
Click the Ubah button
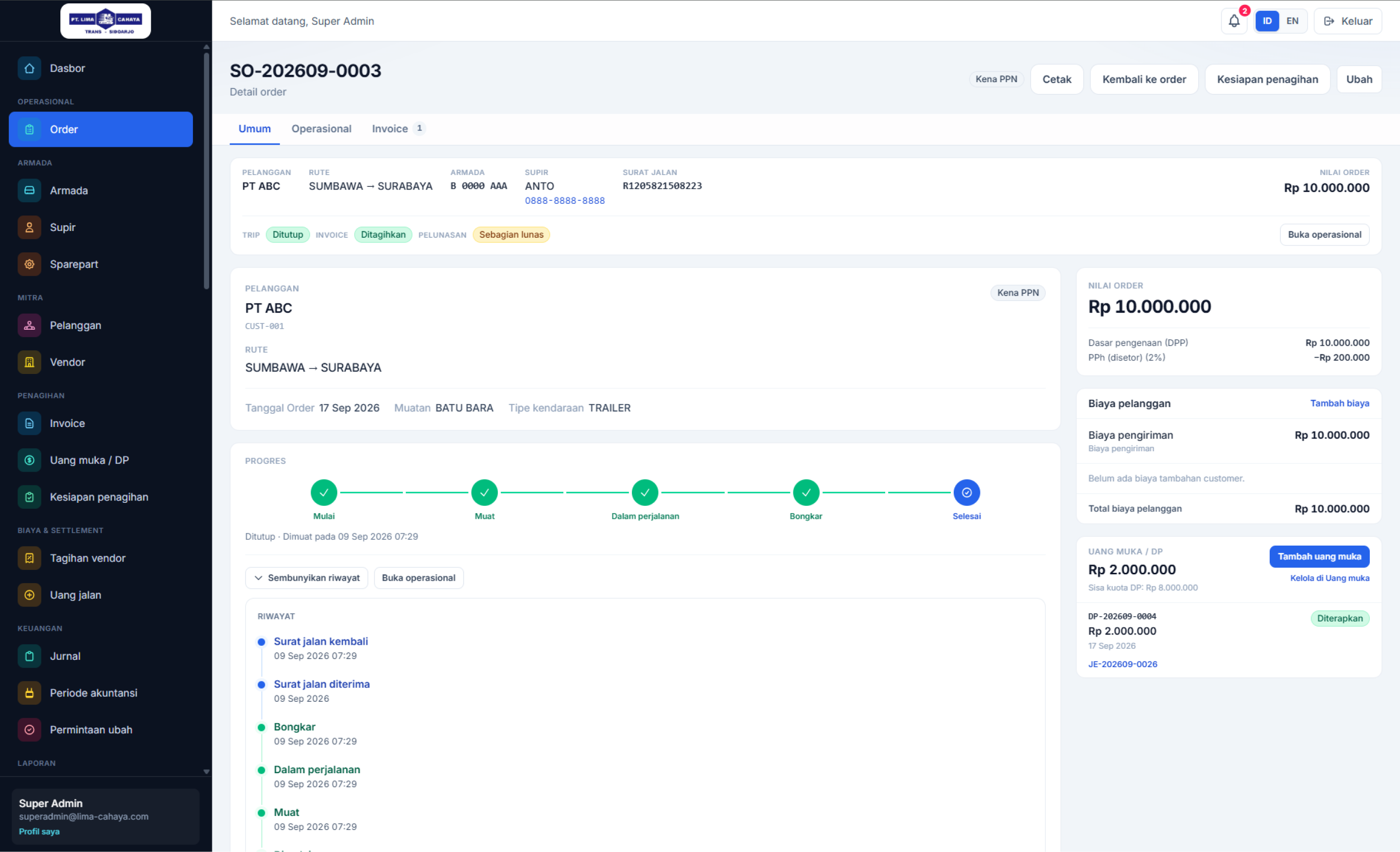click(1359, 80)
